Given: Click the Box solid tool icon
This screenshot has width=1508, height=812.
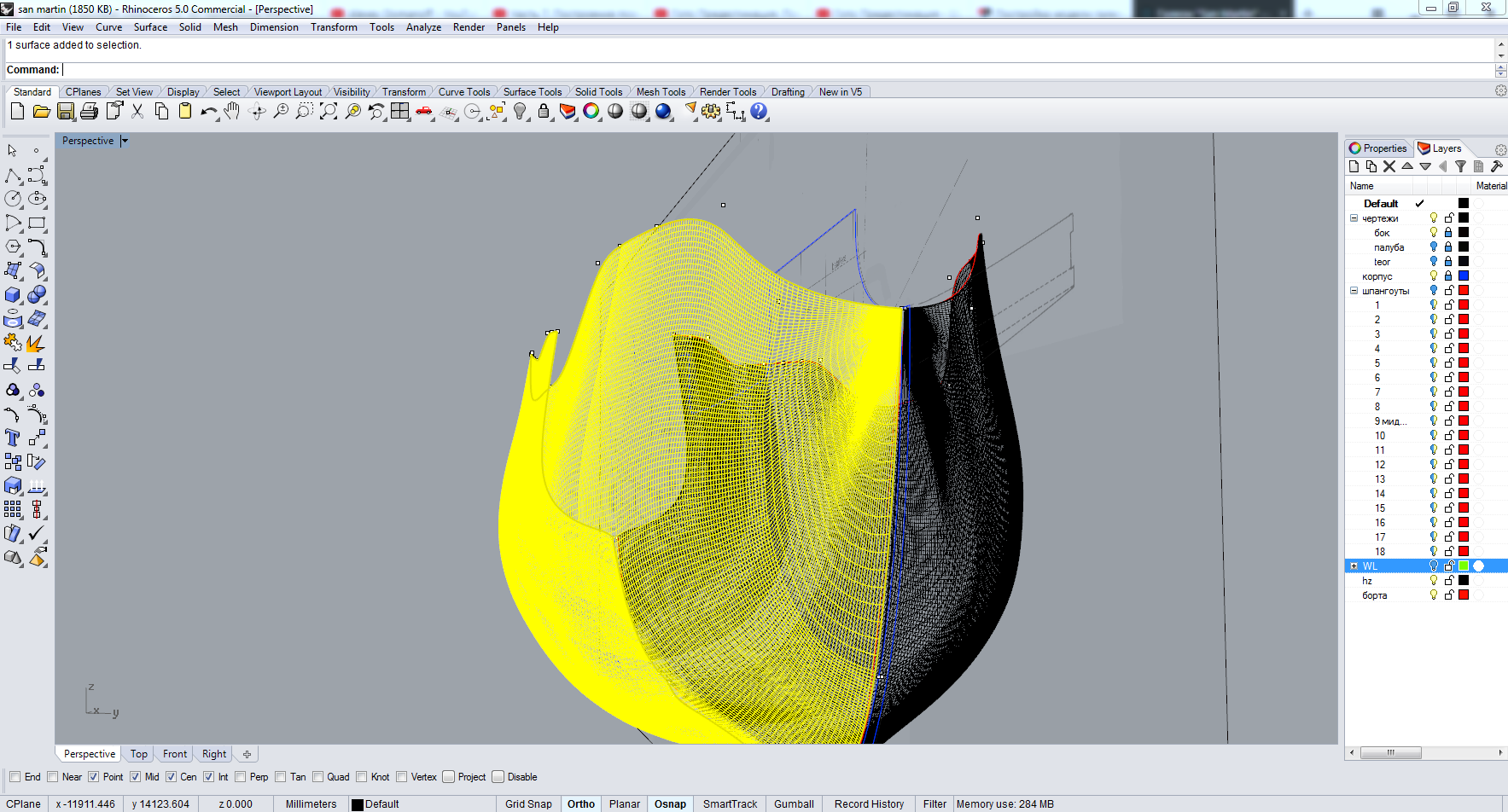Looking at the screenshot, I should (13, 295).
